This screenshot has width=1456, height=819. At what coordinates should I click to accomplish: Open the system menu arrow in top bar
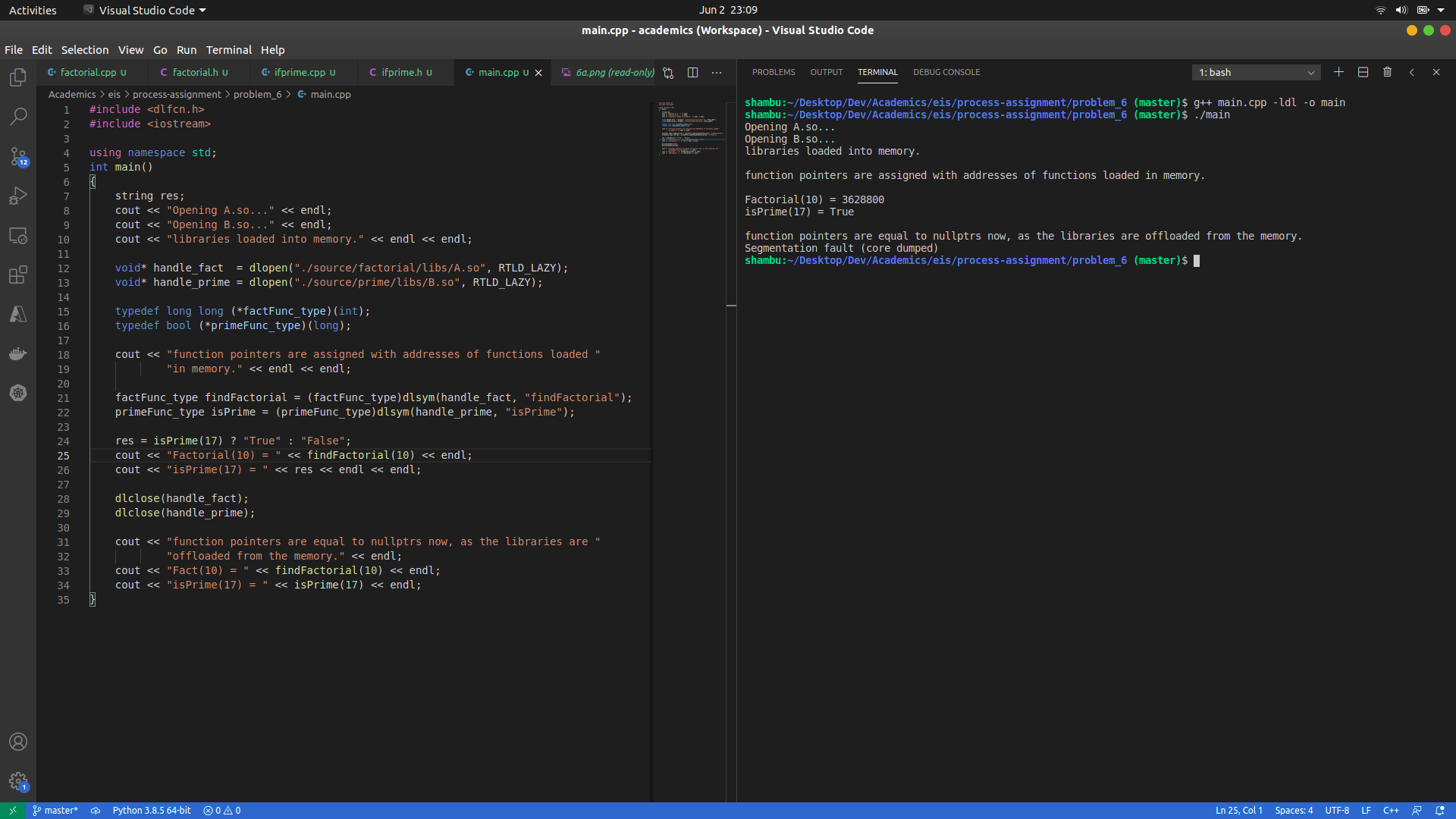coord(1441,11)
